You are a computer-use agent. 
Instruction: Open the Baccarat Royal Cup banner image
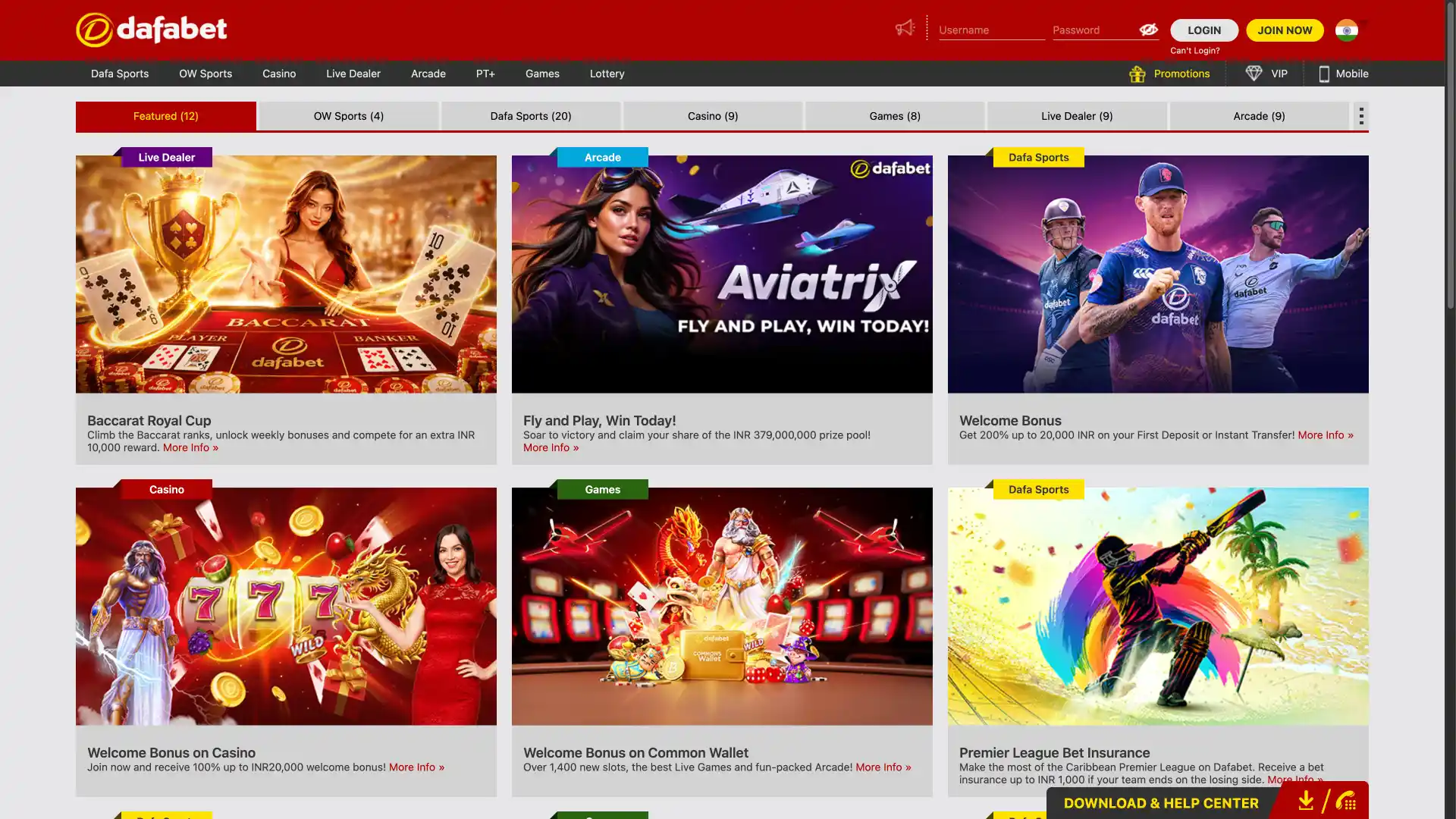(x=286, y=275)
